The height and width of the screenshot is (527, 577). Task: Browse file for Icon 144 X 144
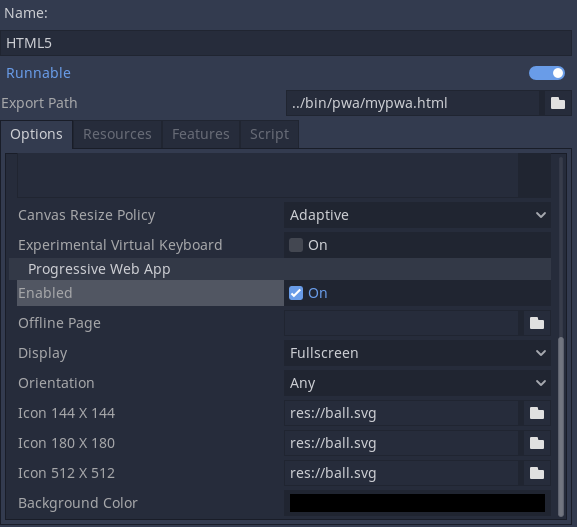537,413
